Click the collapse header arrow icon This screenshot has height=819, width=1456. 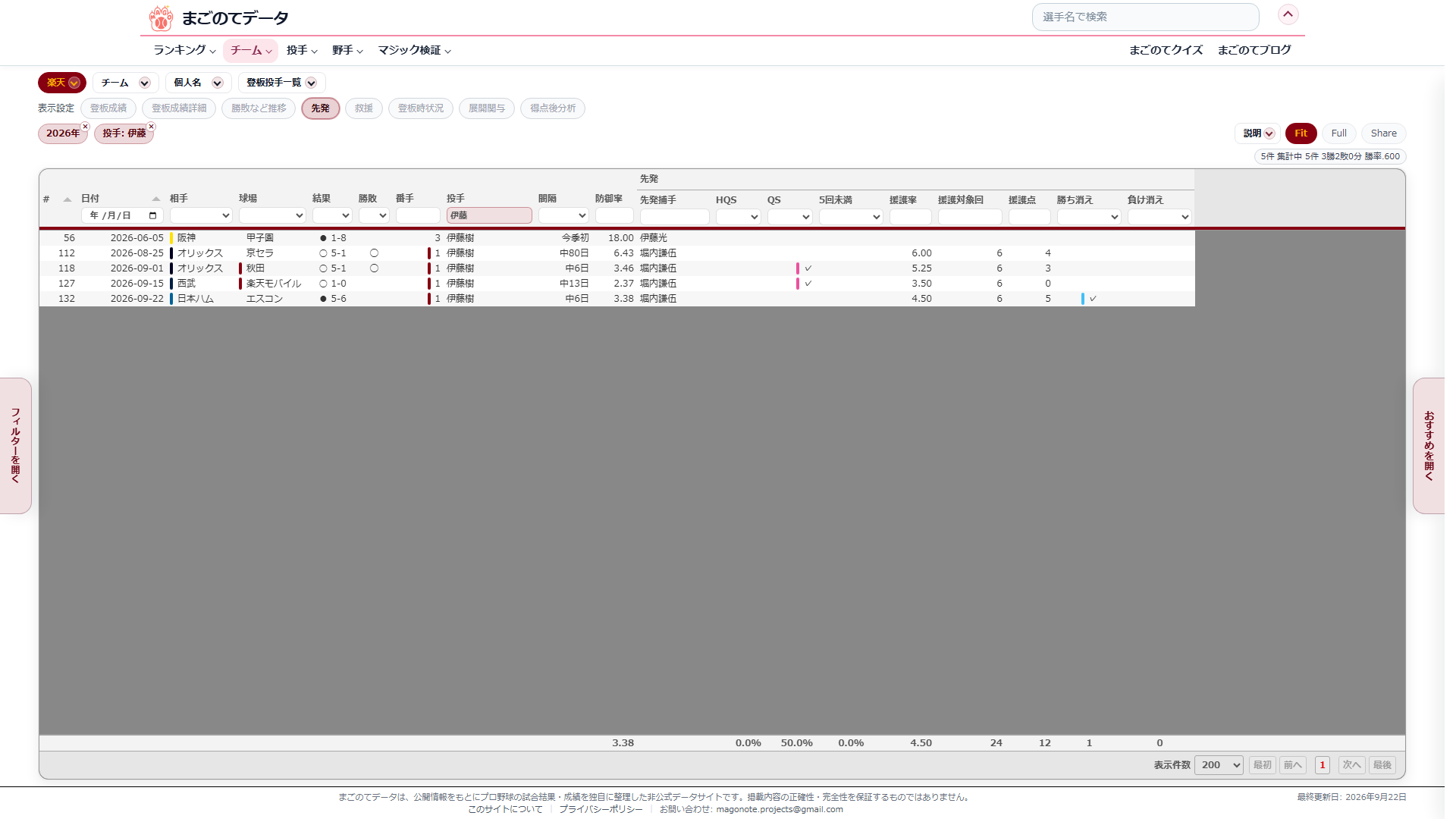click(1288, 14)
